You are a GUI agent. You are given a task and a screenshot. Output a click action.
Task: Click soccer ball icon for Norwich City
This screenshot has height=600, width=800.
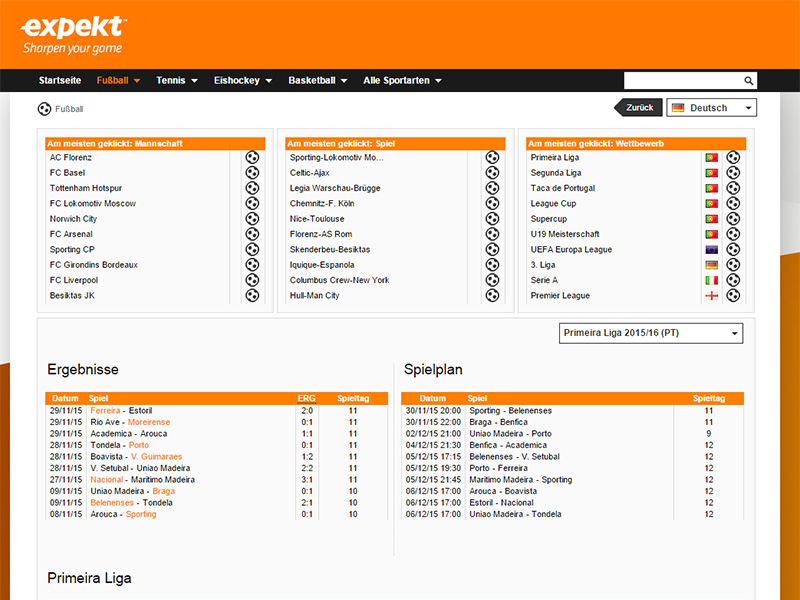pyautogui.click(x=252, y=218)
